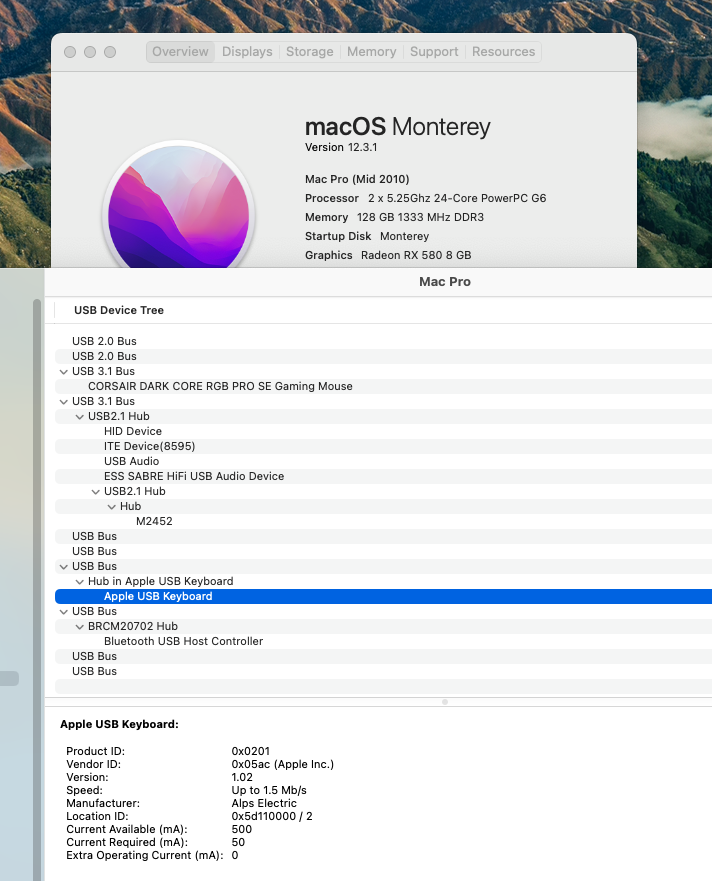This screenshot has width=712, height=881.
Task: Select ITE Device(8595)
Action: click(383, 446)
